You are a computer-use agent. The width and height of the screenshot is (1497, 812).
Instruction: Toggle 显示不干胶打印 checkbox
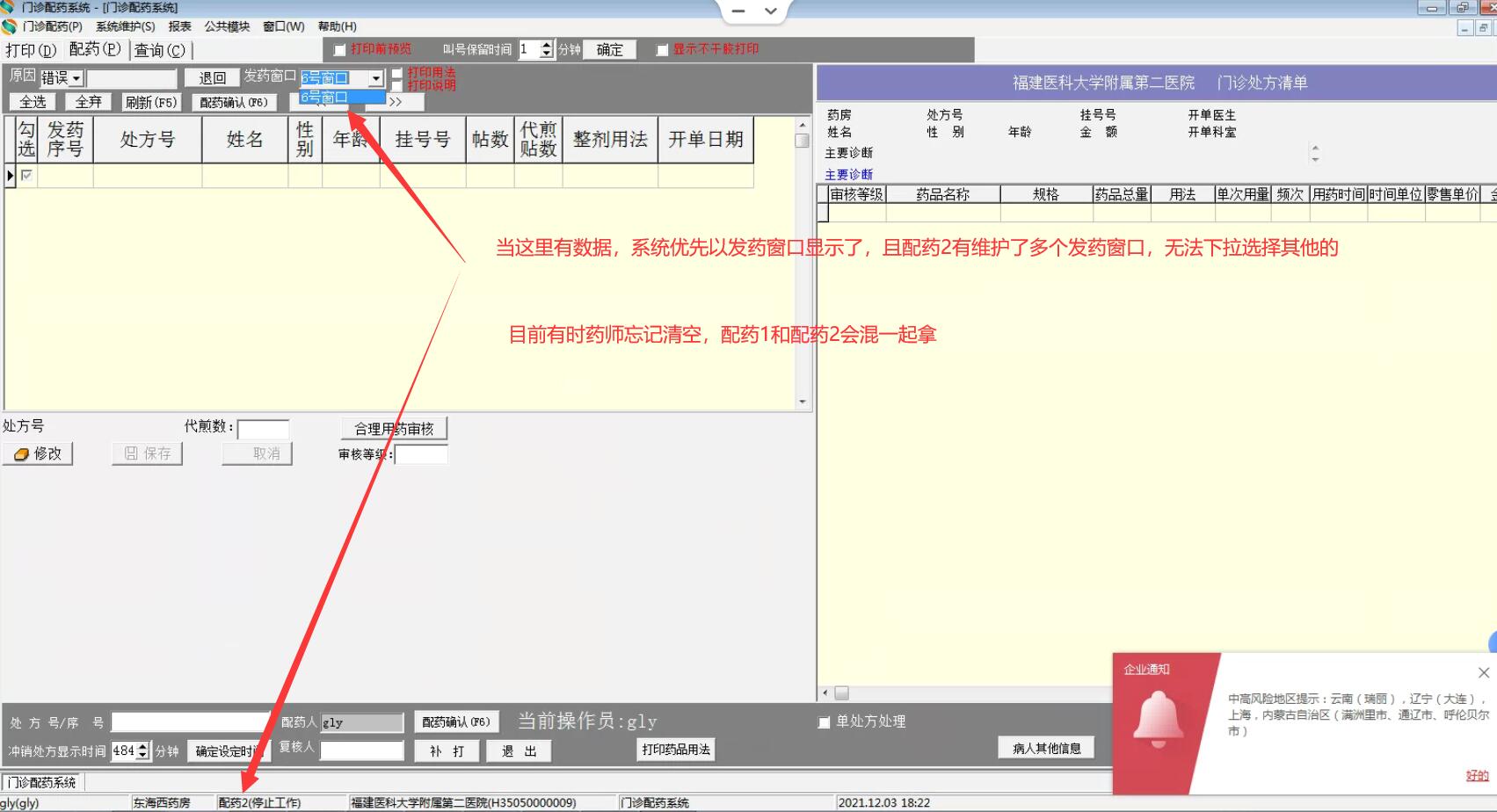click(662, 50)
